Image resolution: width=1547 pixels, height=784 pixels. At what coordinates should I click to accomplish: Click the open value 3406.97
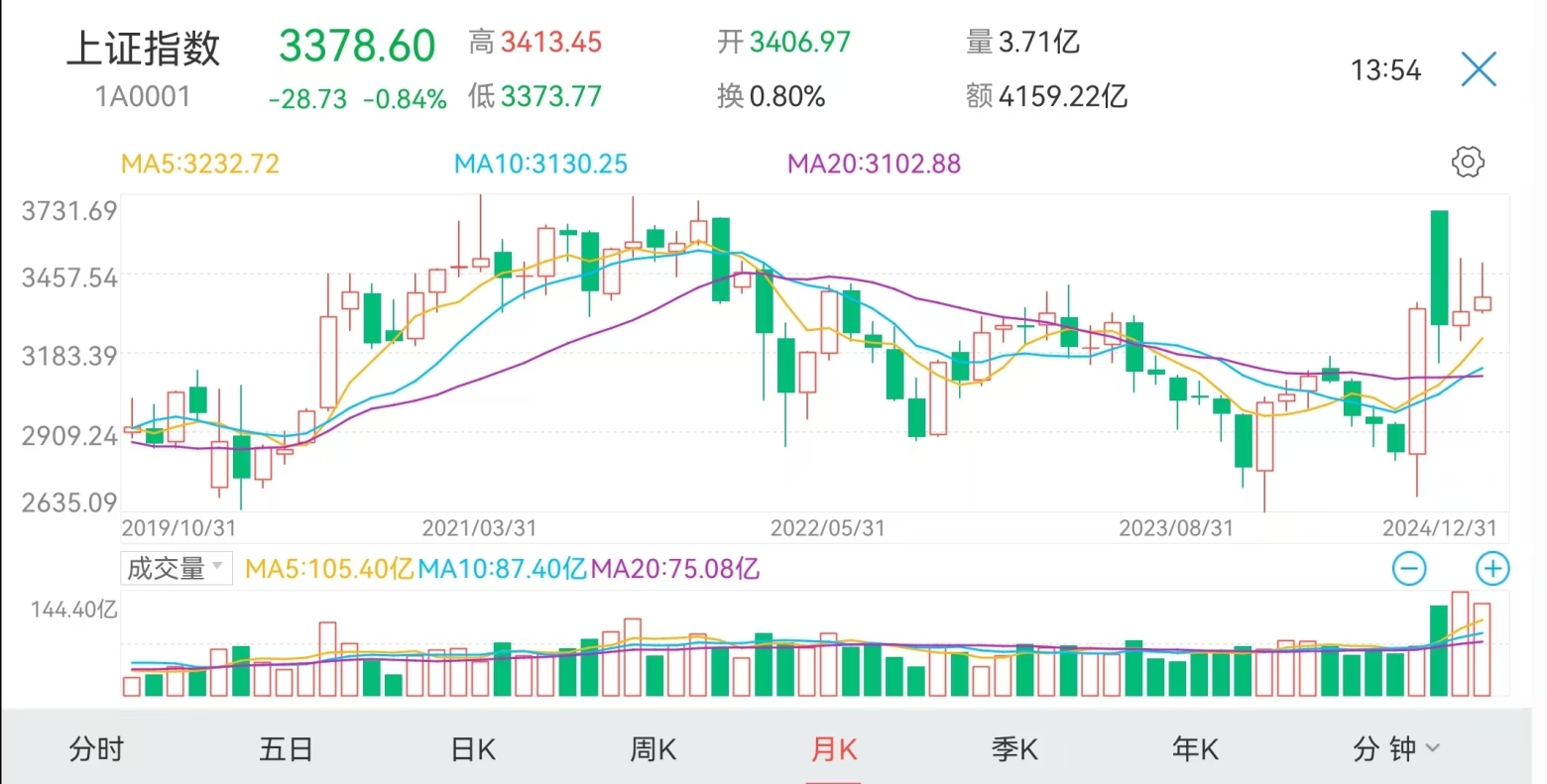(x=800, y=43)
